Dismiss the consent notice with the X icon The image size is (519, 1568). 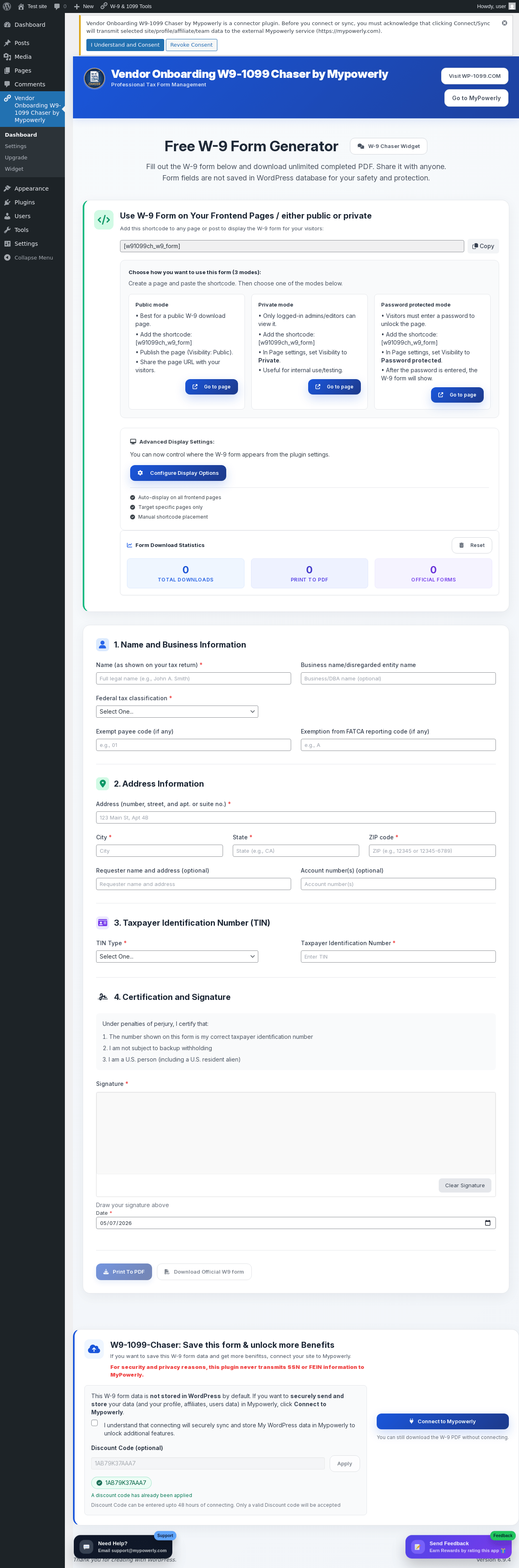click(504, 23)
